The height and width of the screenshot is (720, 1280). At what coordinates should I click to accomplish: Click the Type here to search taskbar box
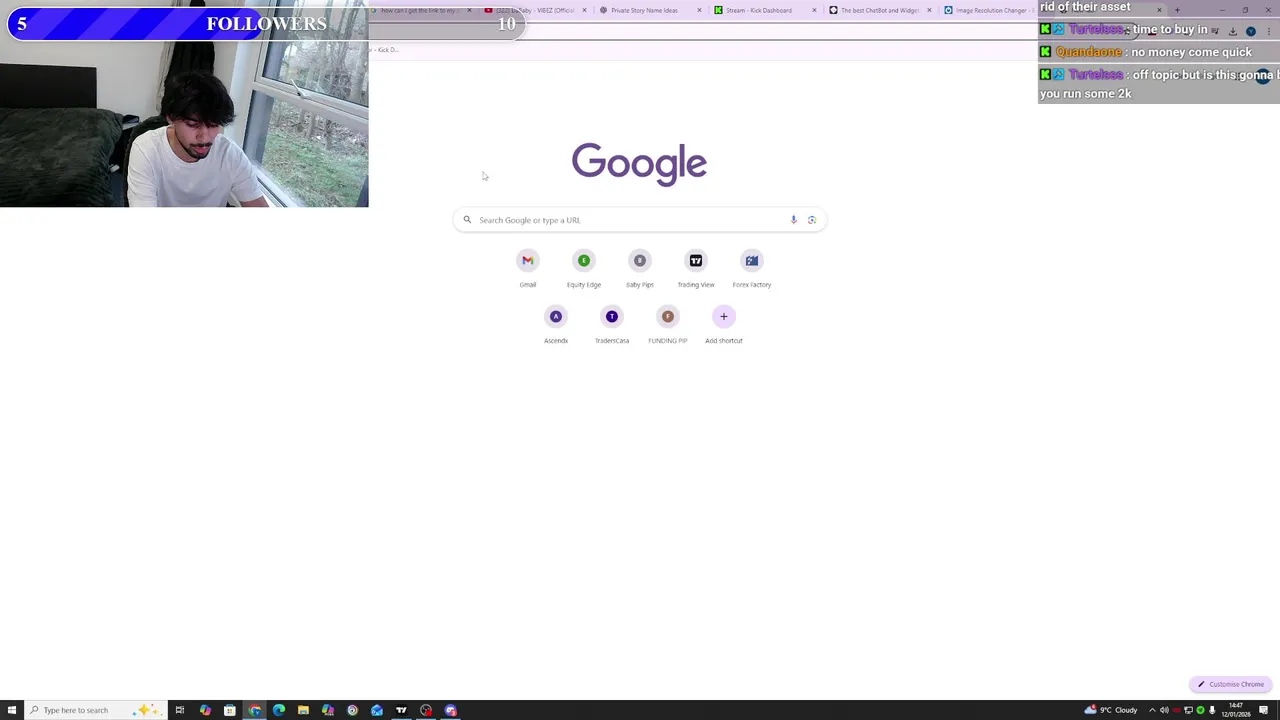coord(95,710)
